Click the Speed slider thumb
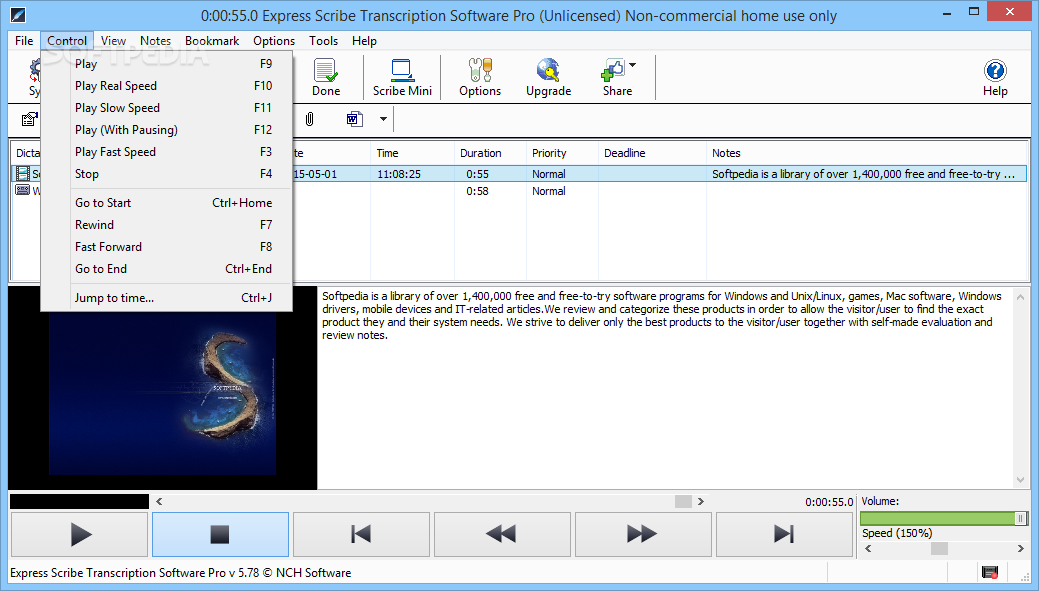Screen dimensions: 1039x591 tap(939, 549)
